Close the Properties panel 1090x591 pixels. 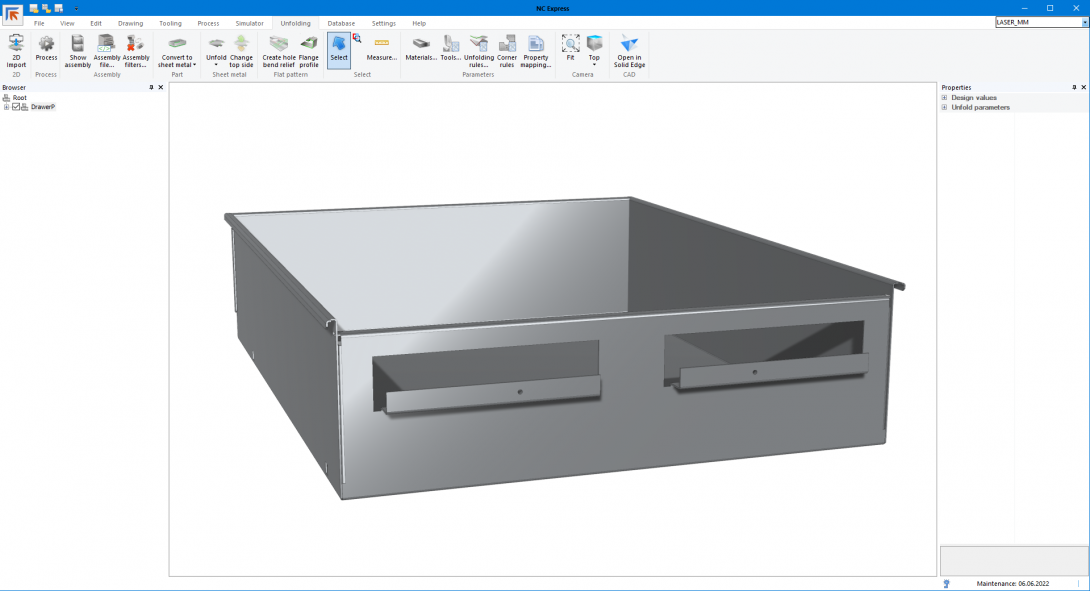tap(1084, 88)
